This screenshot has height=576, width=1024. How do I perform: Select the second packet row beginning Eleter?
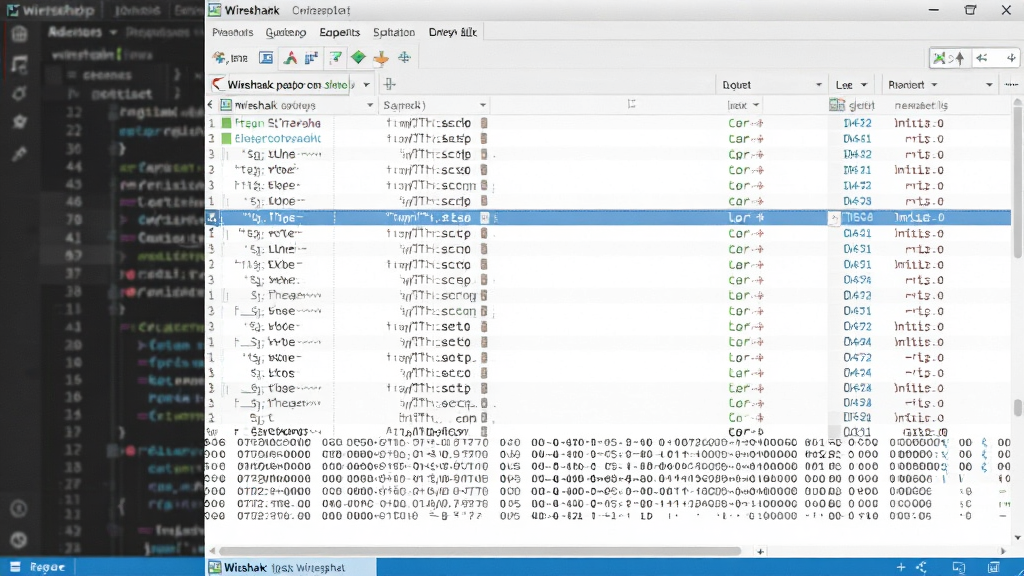[x=609, y=138]
